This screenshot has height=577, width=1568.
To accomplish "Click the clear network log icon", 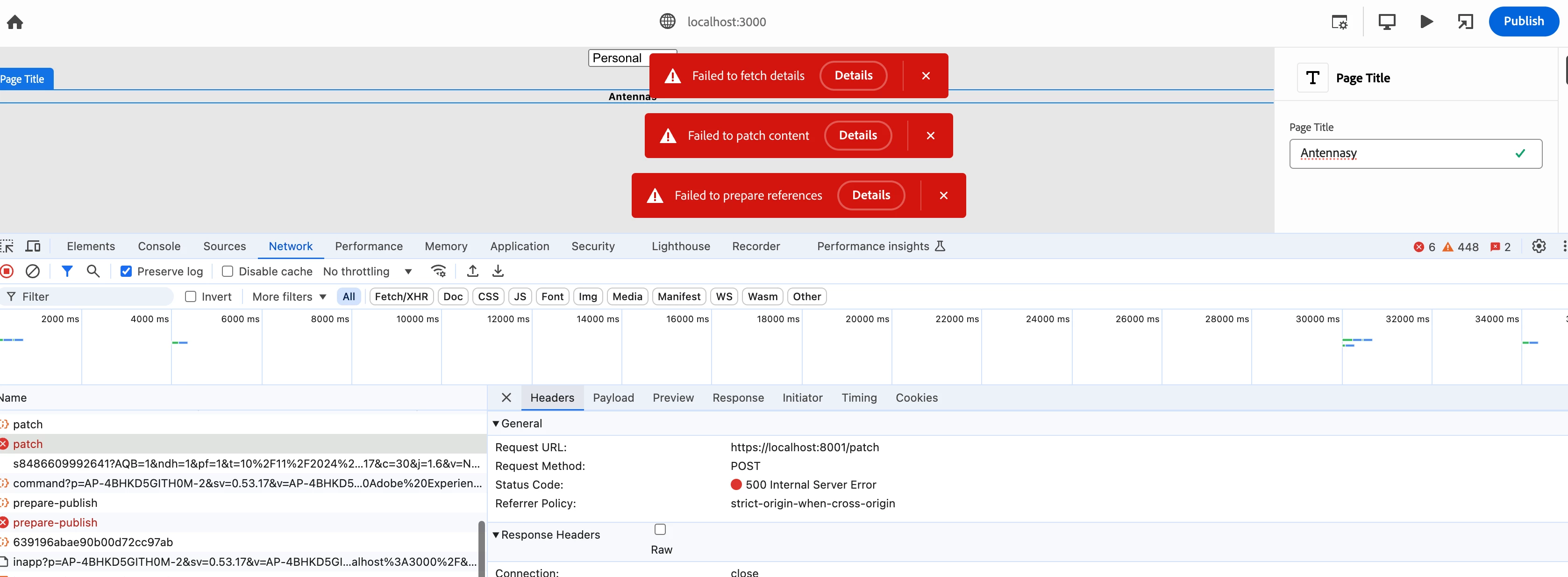I will 33,271.
